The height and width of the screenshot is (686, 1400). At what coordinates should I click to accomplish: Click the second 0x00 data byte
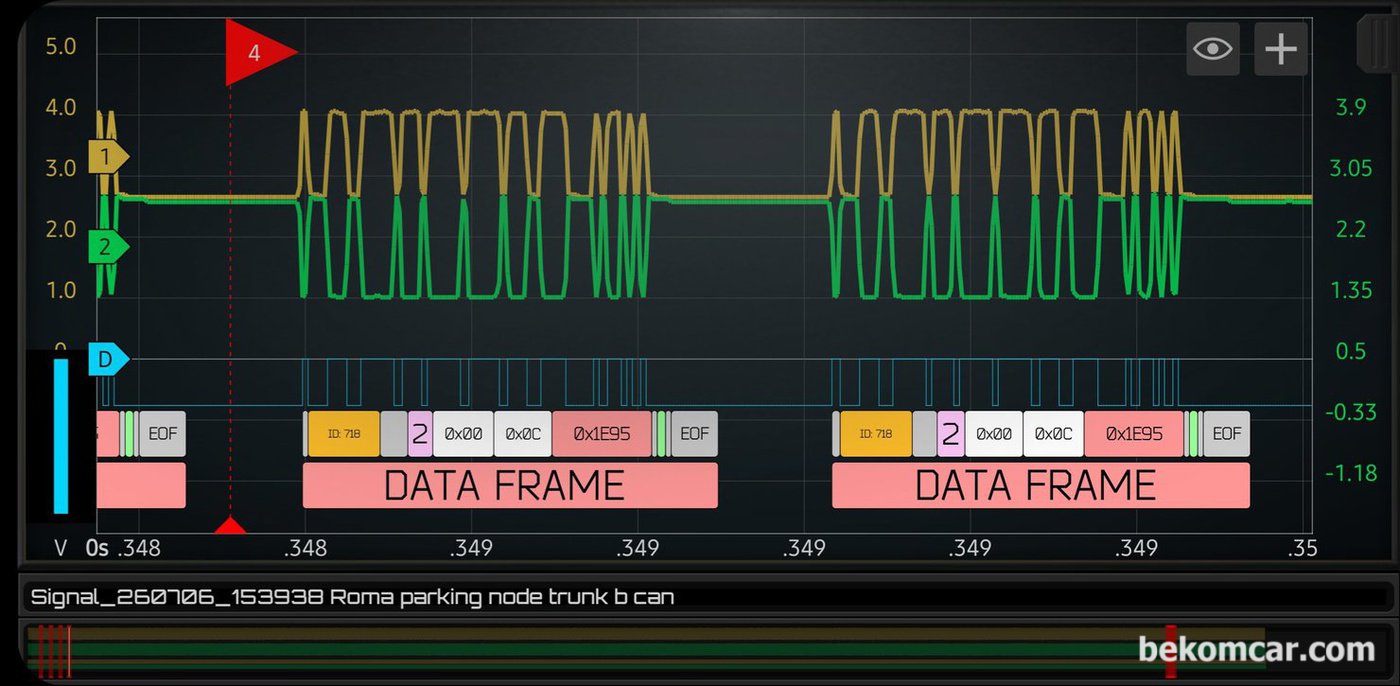(994, 434)
